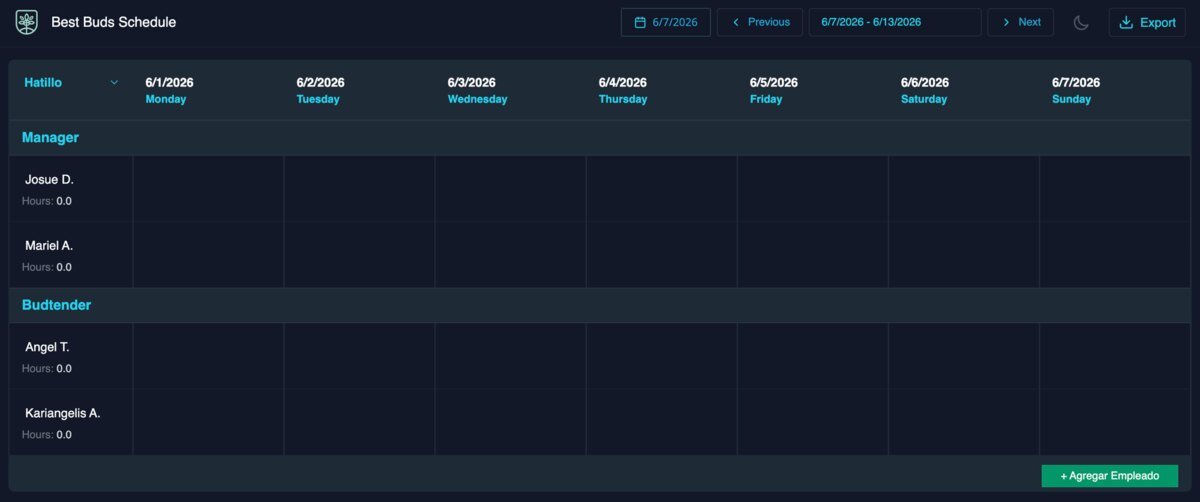Click Kariangelis A.'s Wednesday shift cell
Viewport: 1200px width, 502px height.
coord(511,422)
